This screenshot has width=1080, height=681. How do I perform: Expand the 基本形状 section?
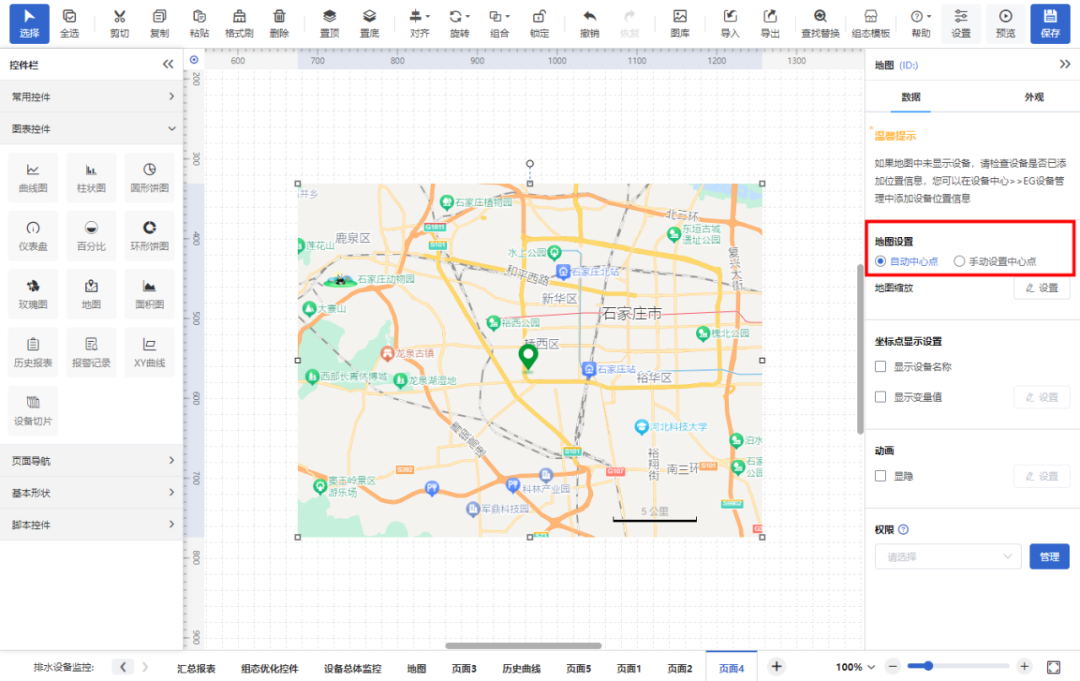[92, 493]
